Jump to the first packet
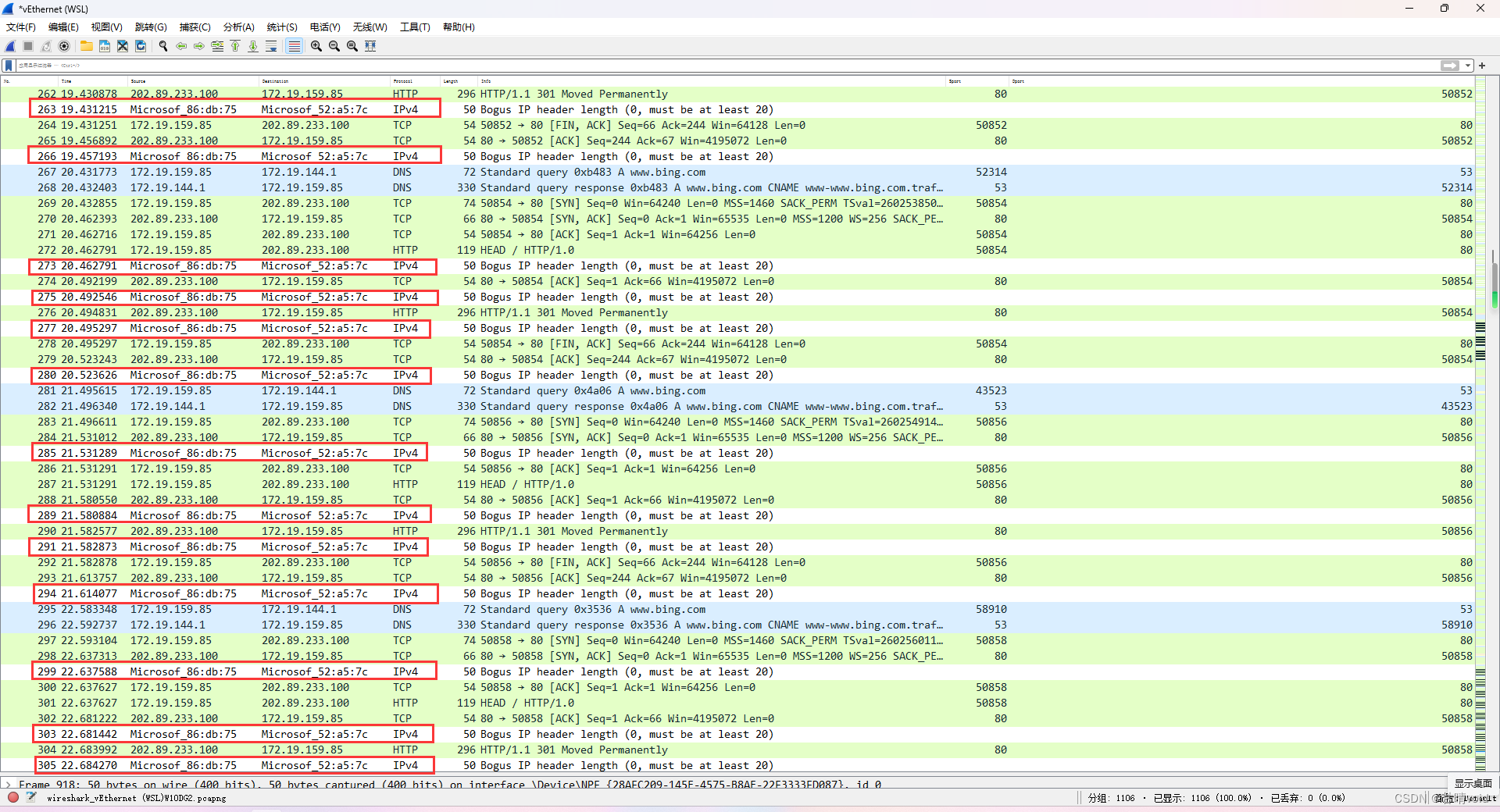This screenshot has height=812, width=1500. click(235, 46)
